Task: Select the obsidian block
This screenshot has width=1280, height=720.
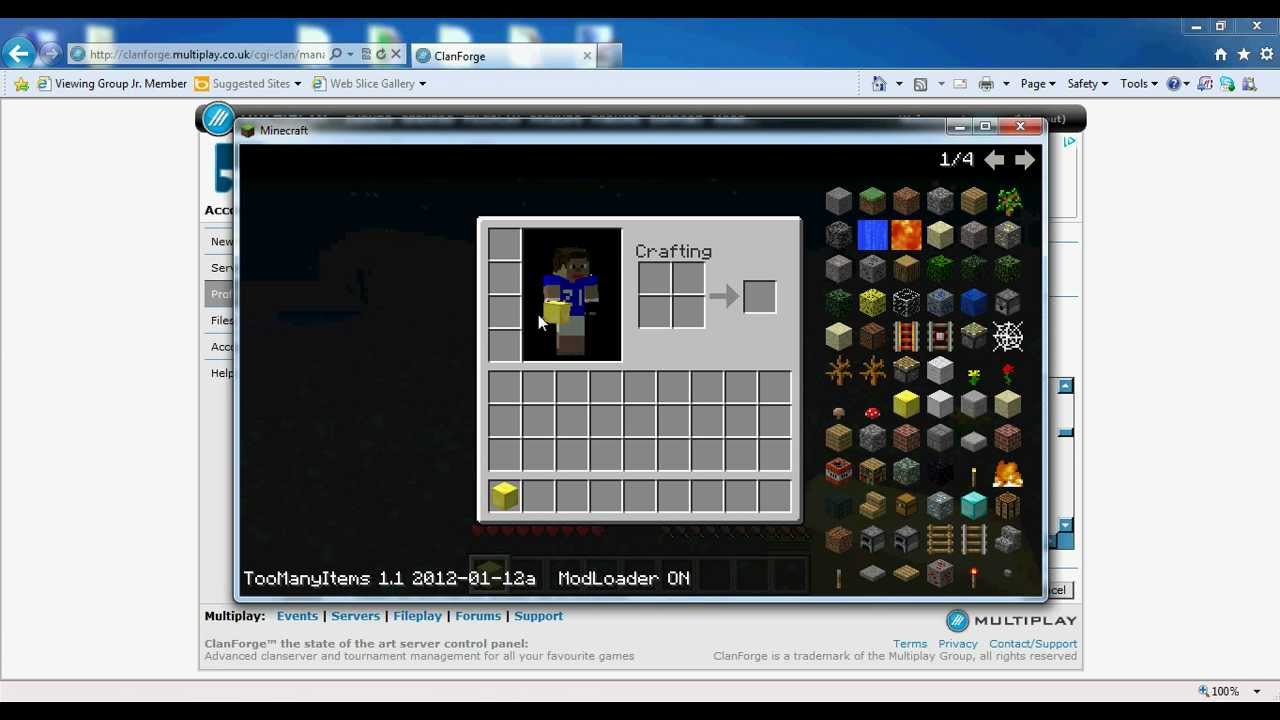Action: point(940,471)
